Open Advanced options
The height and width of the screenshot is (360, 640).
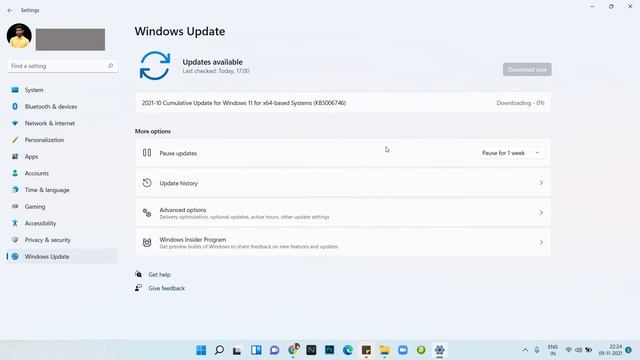[343, 213]
